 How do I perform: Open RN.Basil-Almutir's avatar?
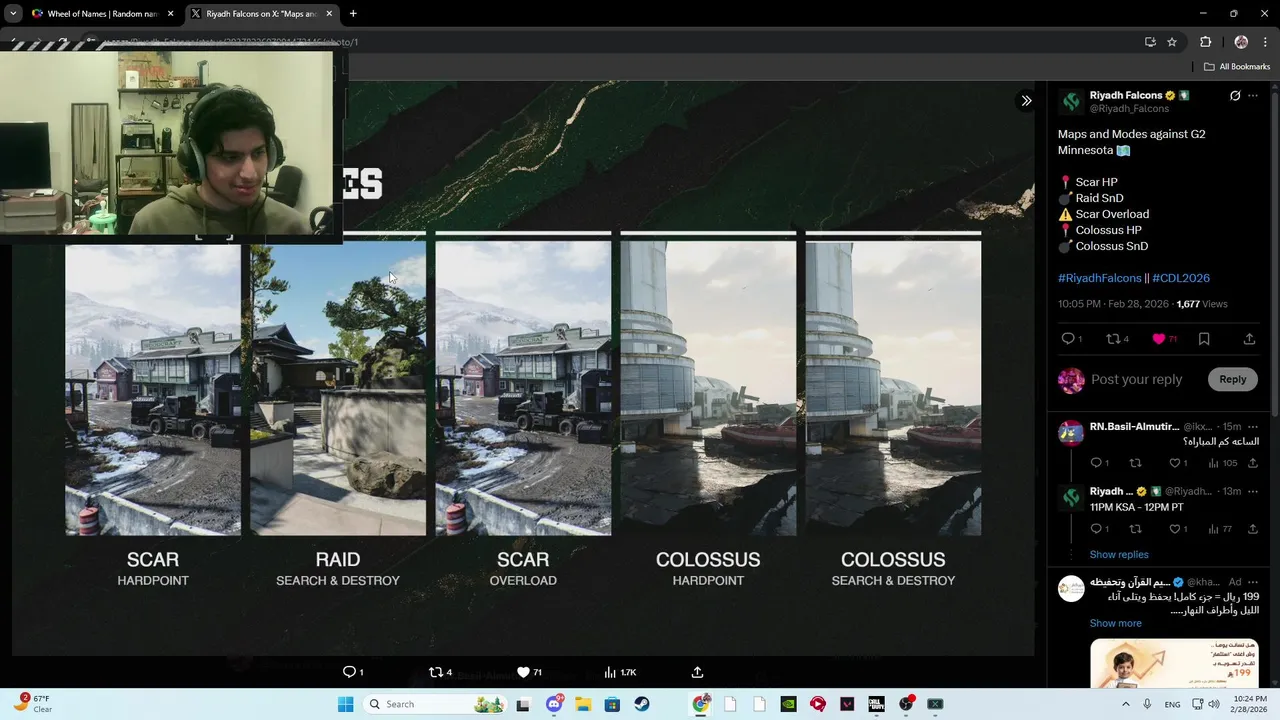(x=1071, y=433)
